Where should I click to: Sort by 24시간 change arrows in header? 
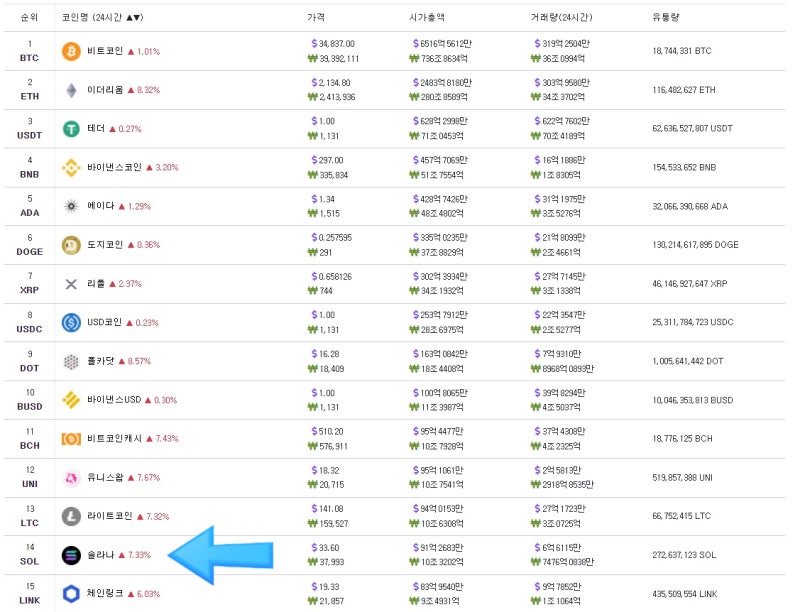(135, 18)
